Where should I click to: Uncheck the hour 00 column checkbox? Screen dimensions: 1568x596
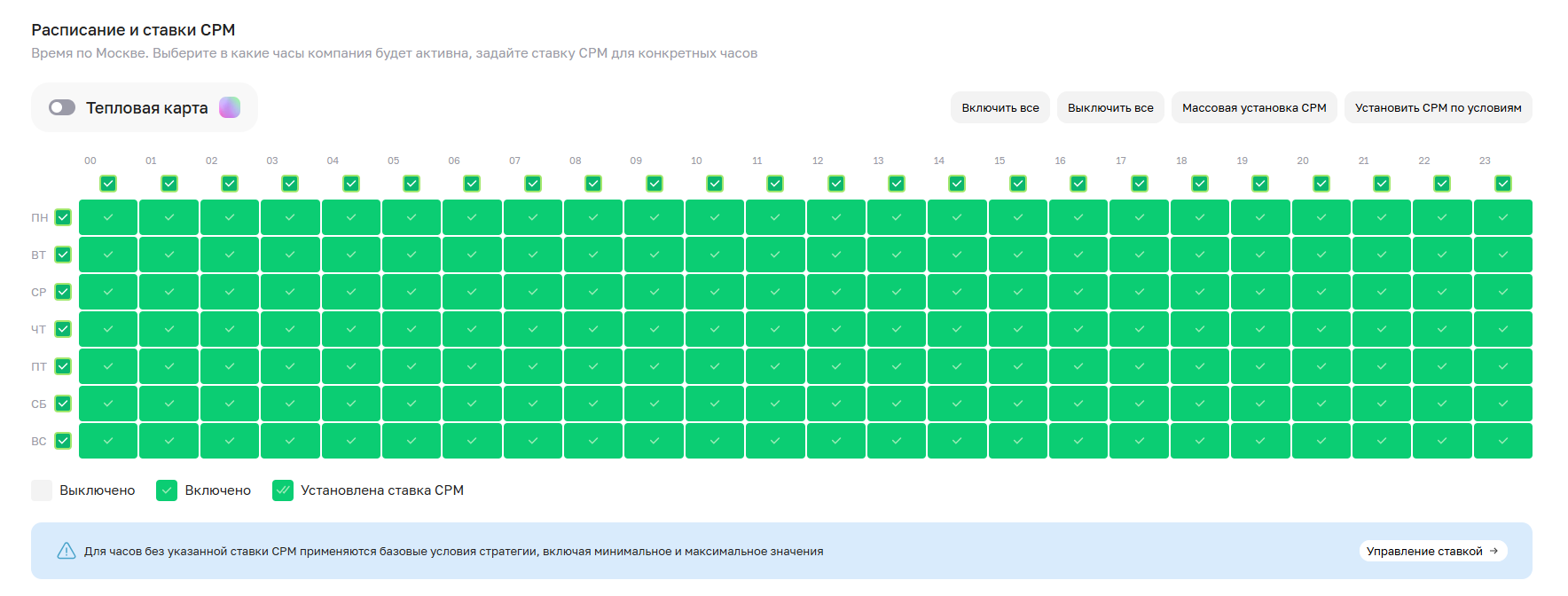click(108, 184)
